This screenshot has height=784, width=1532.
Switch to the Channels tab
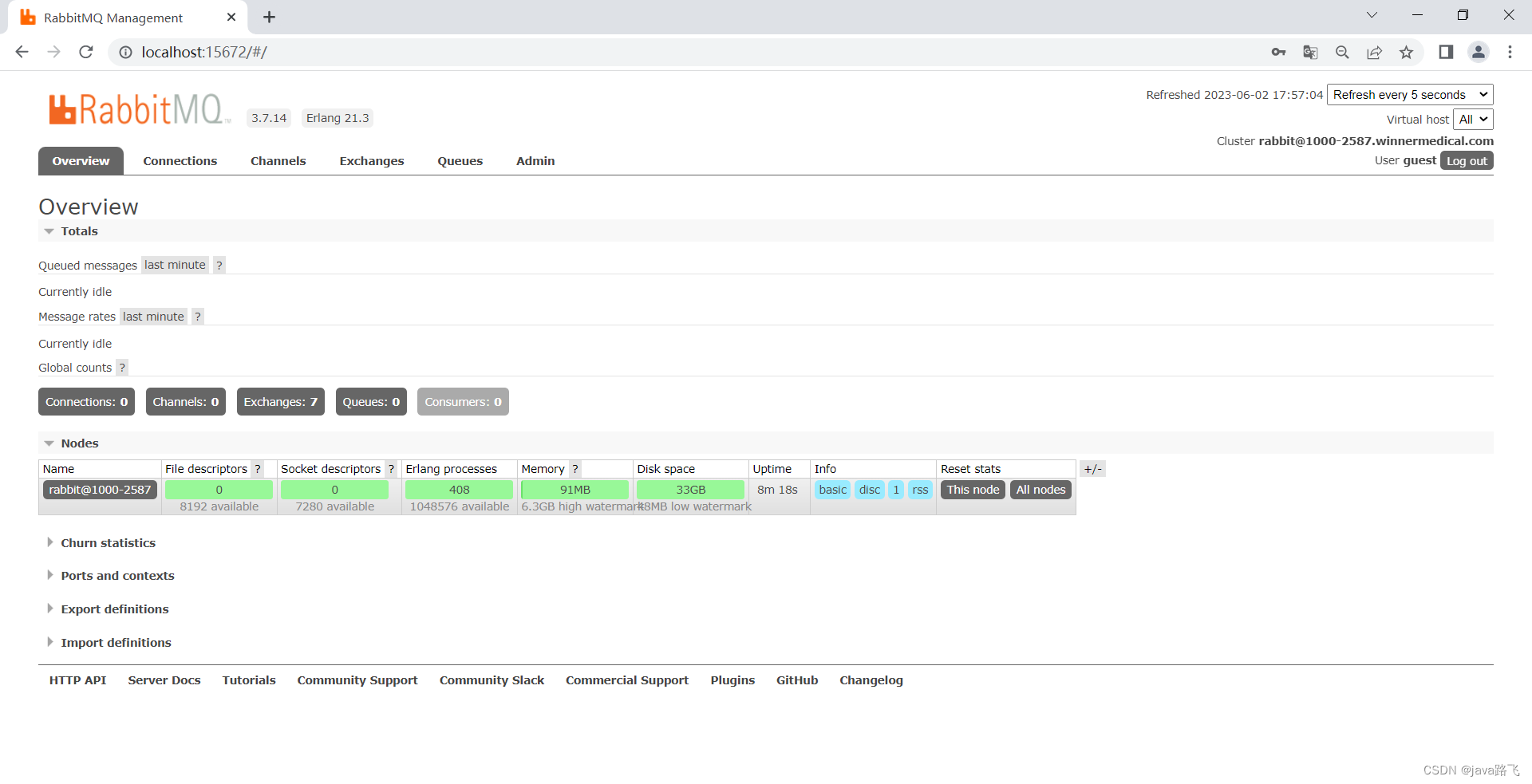[278, 161]
